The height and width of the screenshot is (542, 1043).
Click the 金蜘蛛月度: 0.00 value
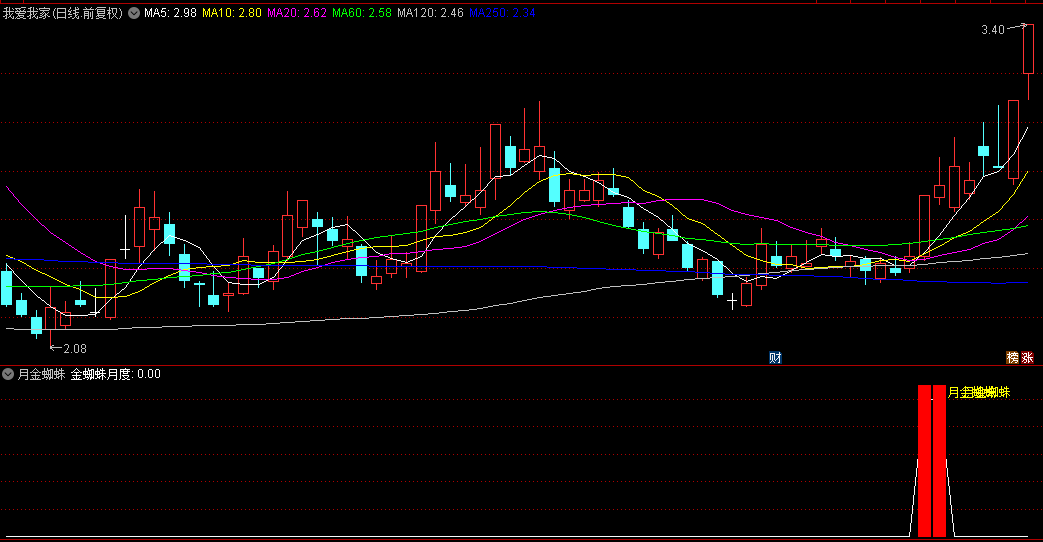click(116, 374)
